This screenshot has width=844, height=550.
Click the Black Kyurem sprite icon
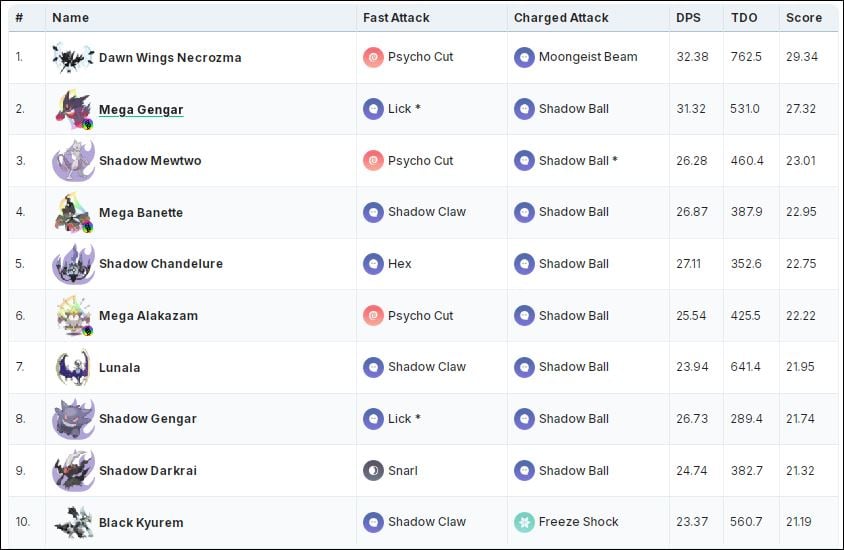coord(73,522)
